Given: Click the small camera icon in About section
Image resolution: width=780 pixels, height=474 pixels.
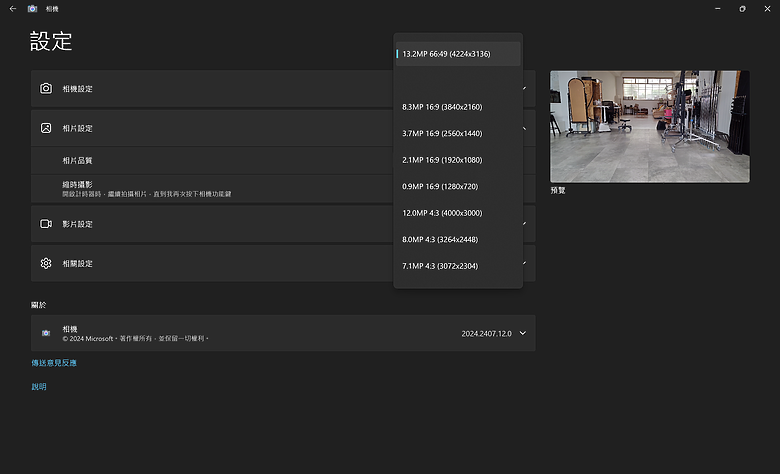Looking at the screenshot, I should pos(46,333).
